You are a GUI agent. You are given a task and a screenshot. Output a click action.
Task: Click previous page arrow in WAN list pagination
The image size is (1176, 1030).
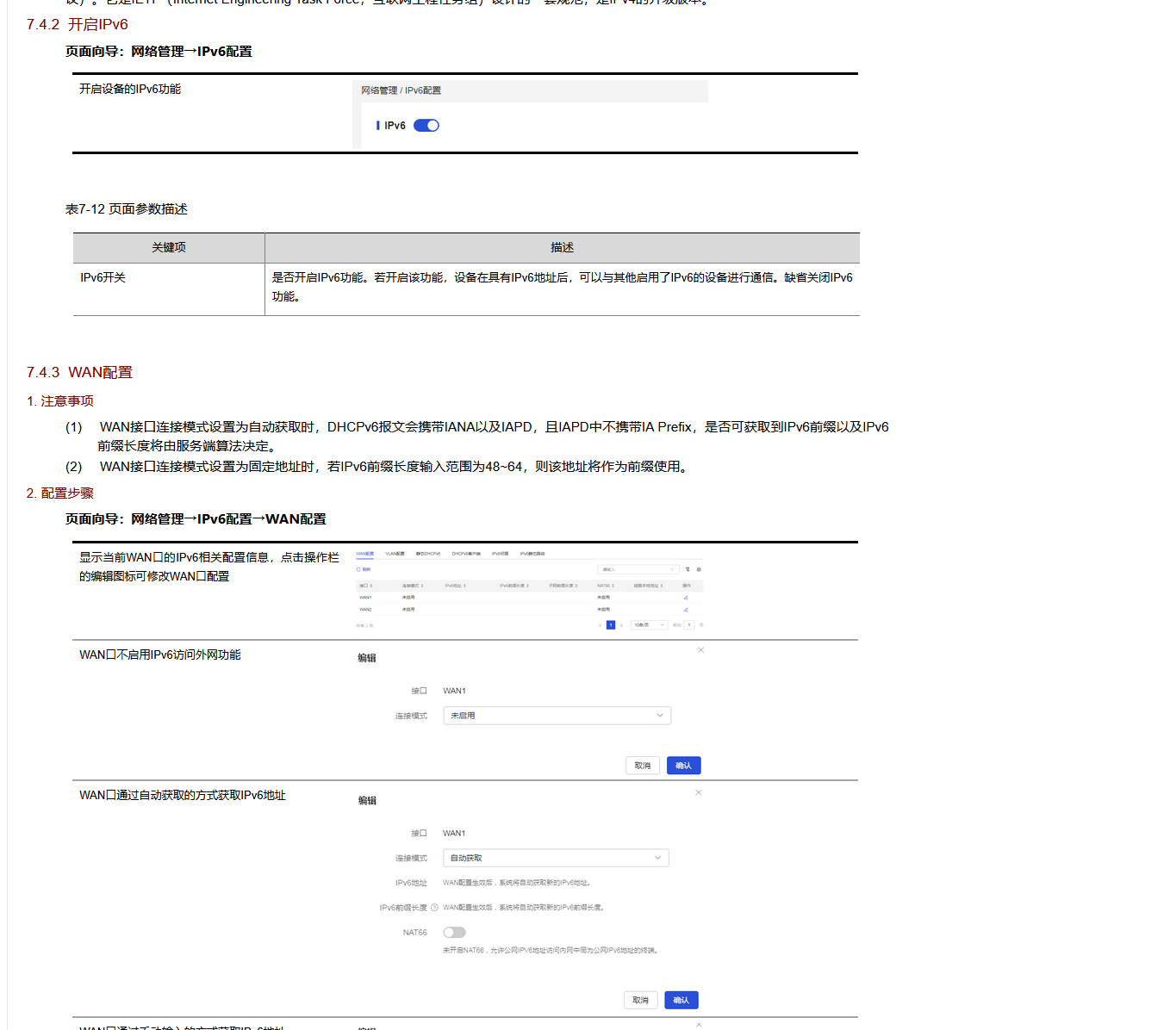(600, 625)
